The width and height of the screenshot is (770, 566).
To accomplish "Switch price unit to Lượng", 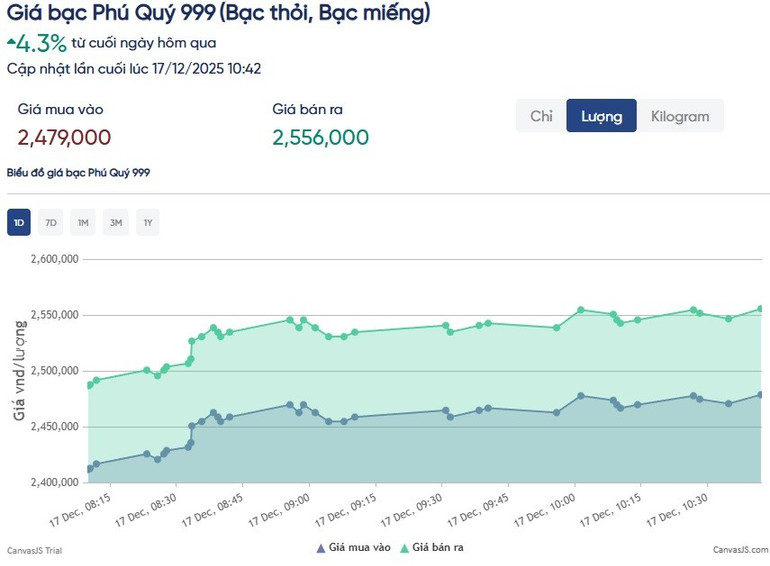I will pyautogui.click(x=602, y=116).
